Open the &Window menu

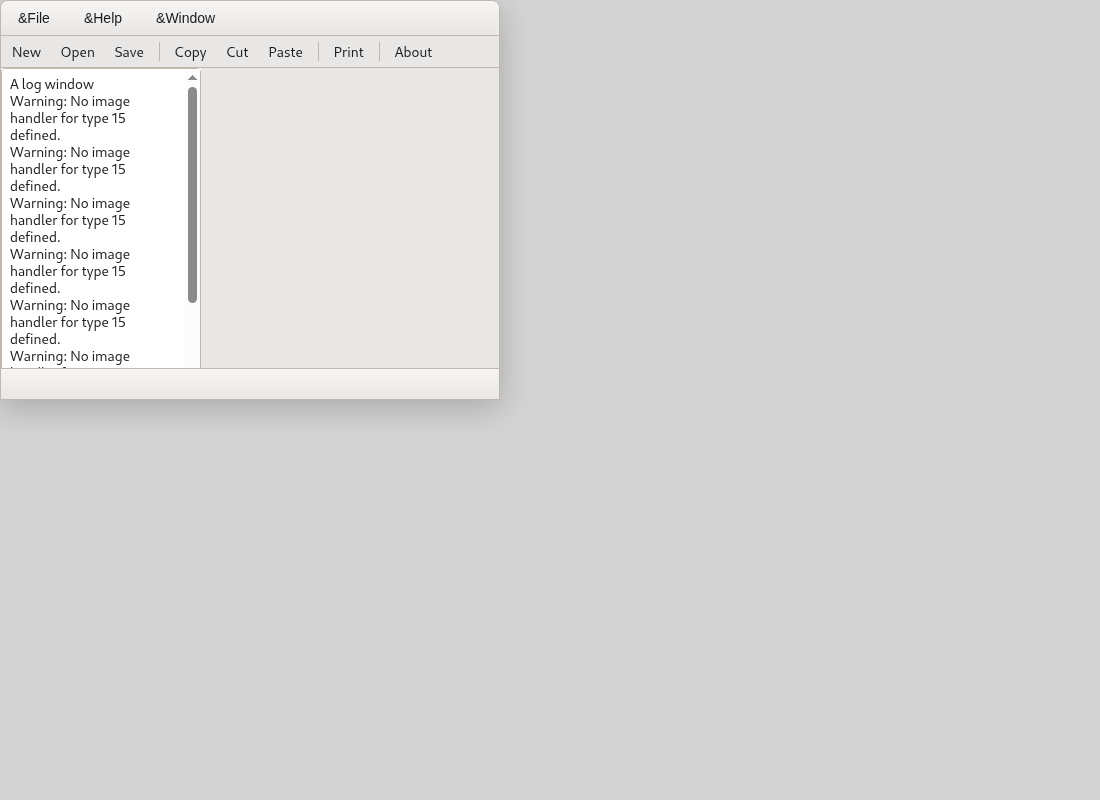[185, 18]
